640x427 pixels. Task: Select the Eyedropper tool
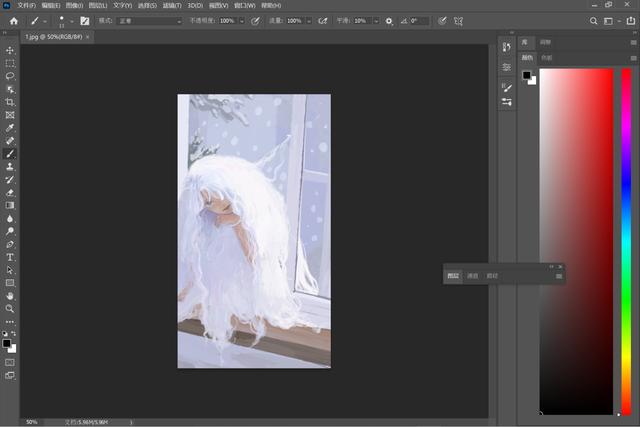tap(10, 128)
